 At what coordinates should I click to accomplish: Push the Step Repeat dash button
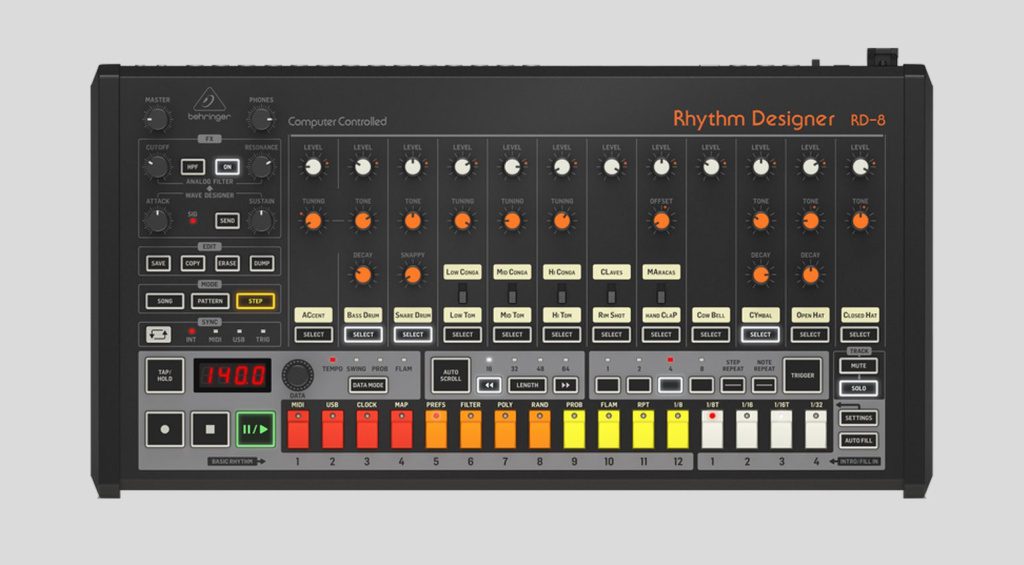(733, 385)
